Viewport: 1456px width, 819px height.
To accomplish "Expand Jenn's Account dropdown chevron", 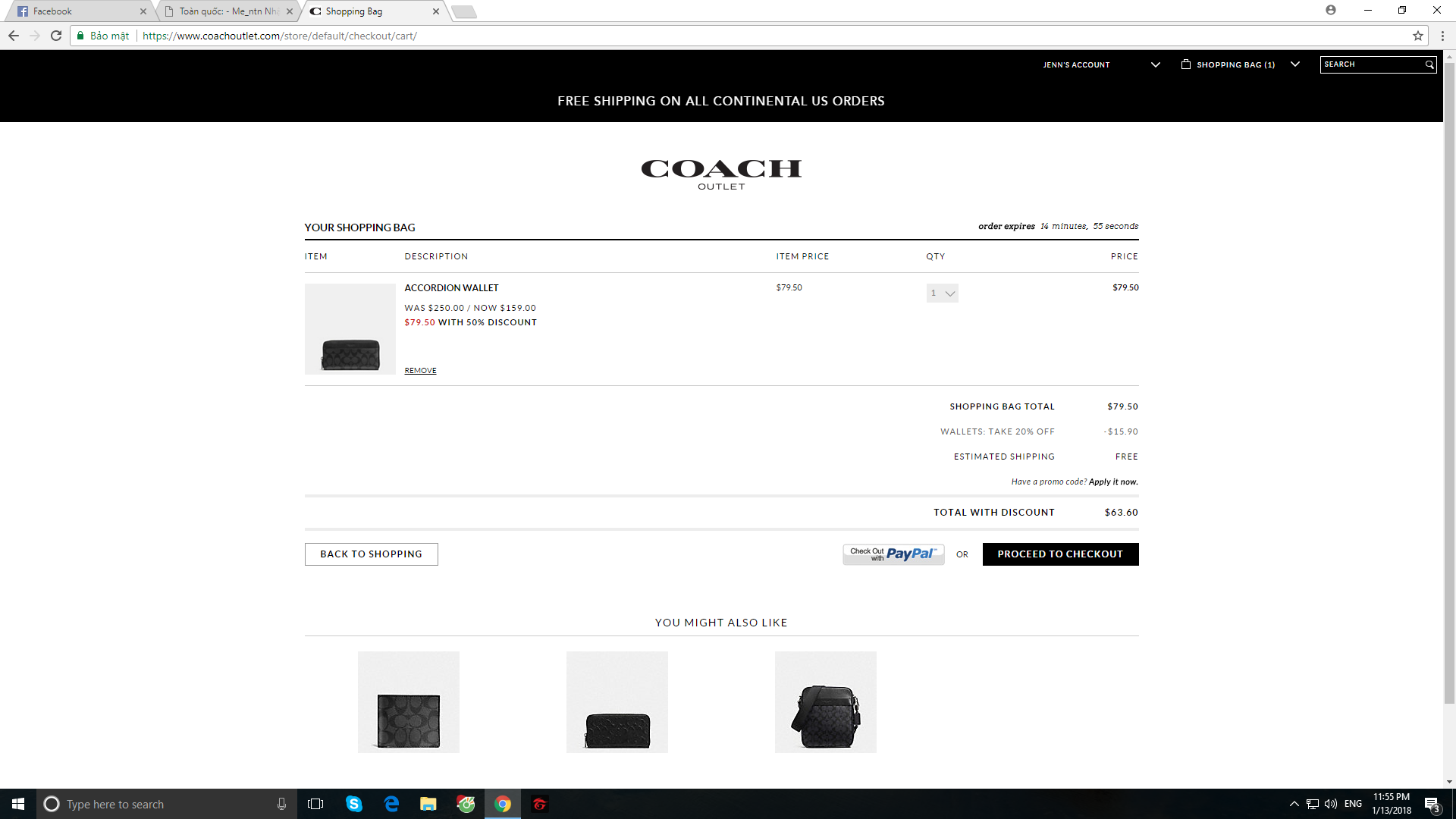I will 1156,64.
